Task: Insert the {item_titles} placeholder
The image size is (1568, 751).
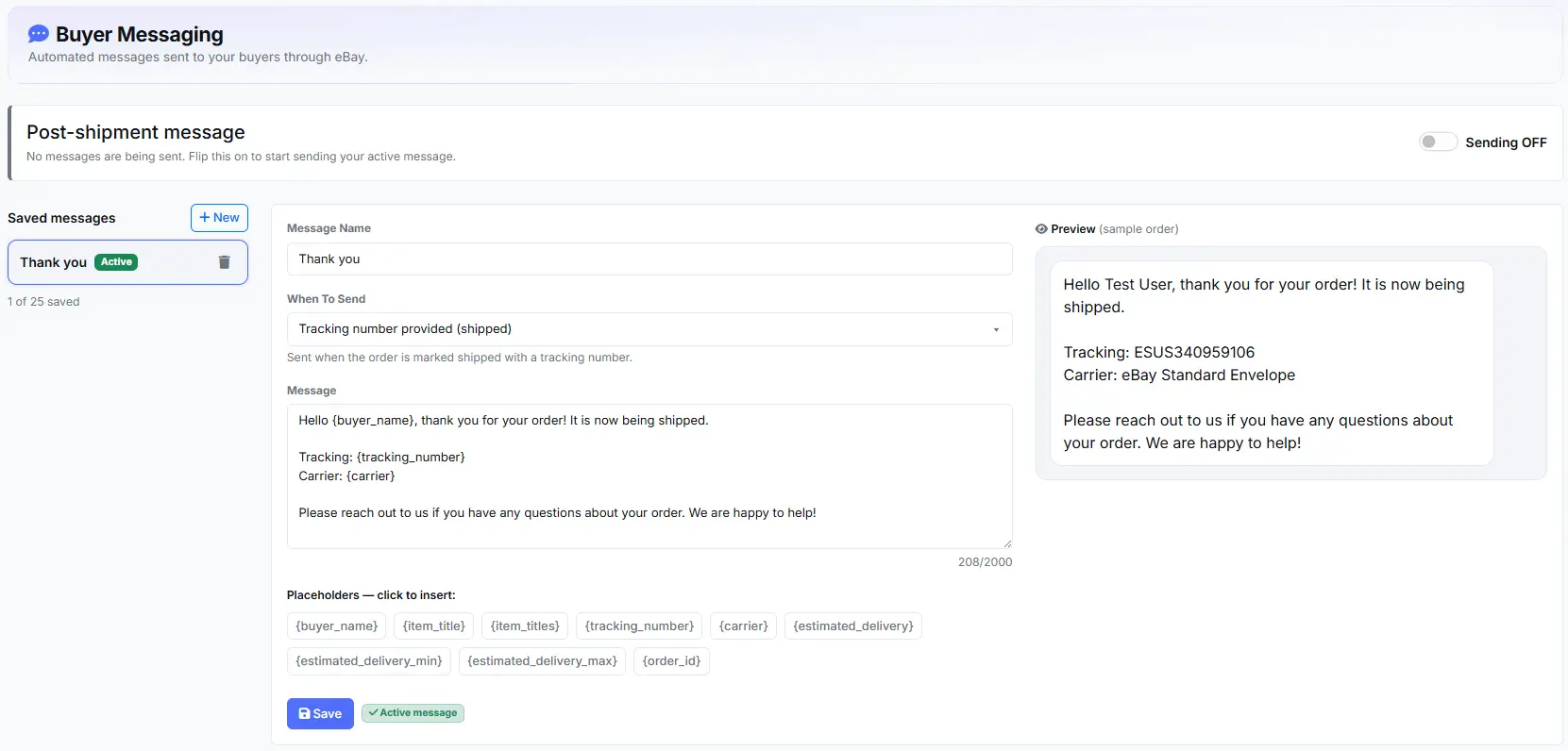Action: [525, 626]
